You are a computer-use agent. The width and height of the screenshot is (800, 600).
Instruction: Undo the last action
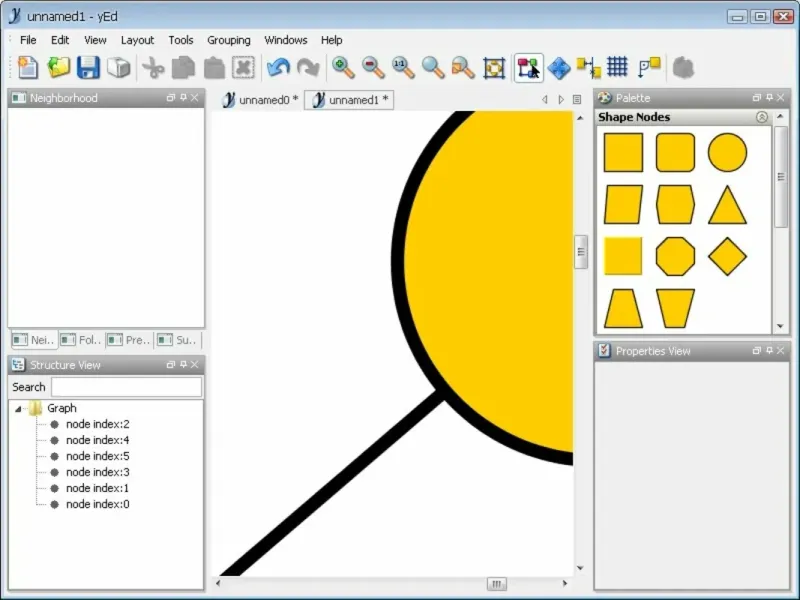[x=278, y=68]
